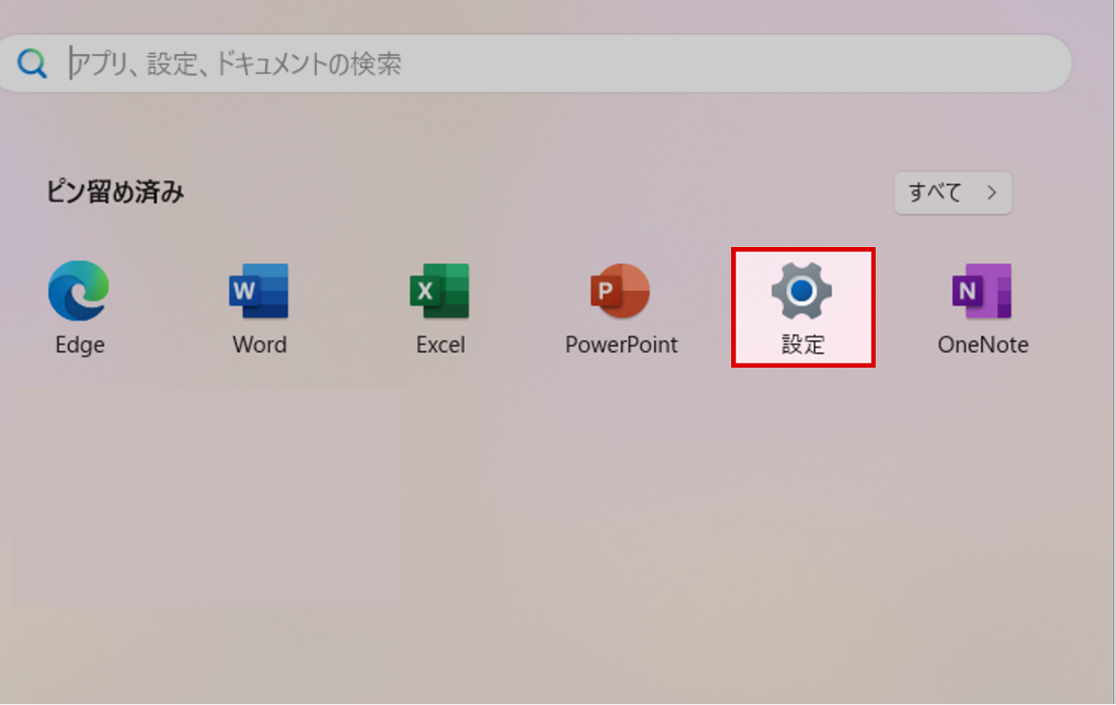Open the Edge browser icon
The height and width of the screenshot is (705, 1116).
[79, 291]
